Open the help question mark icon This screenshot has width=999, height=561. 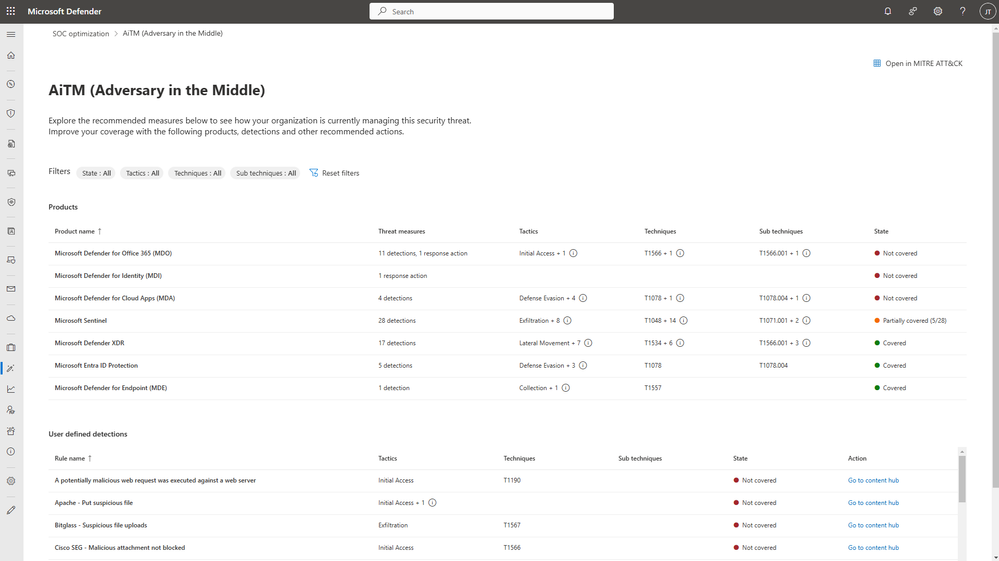coord(963,11)
